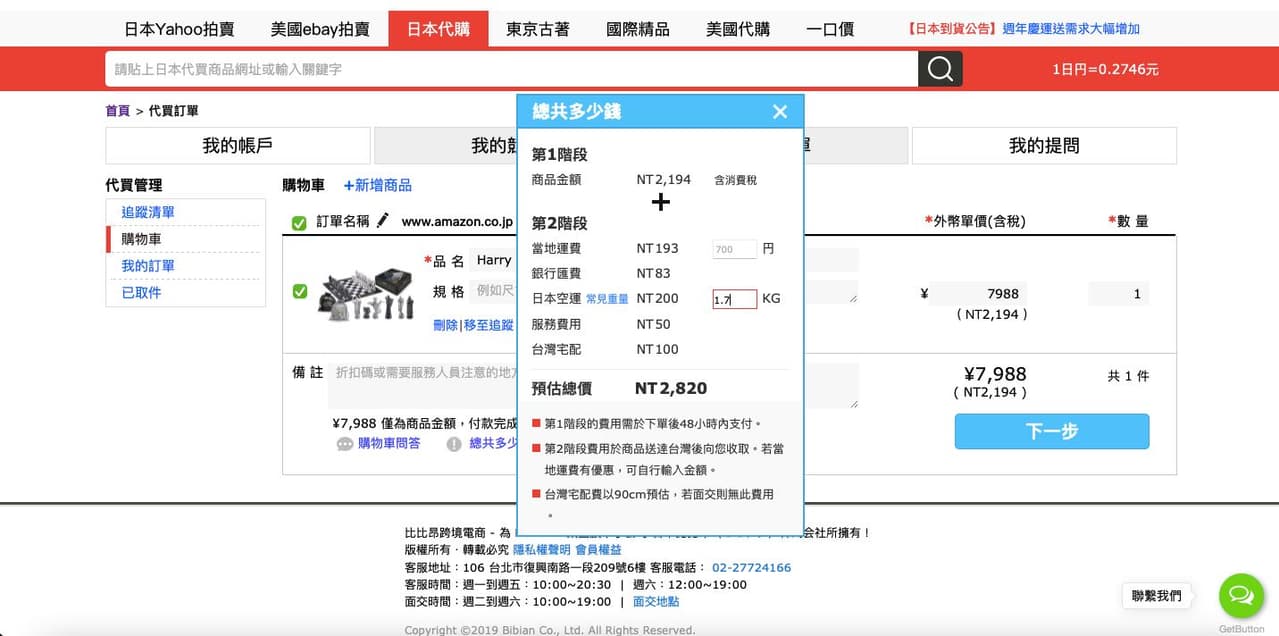Open the 美國代購 tab
The height and width of the screenshot is (636, 1279).
tap(737, 29)
